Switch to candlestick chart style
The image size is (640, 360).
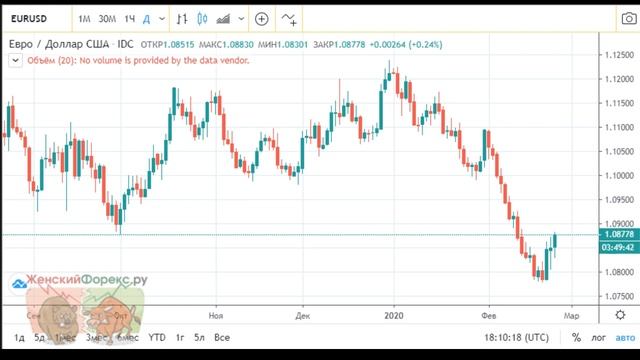(202, 19)
